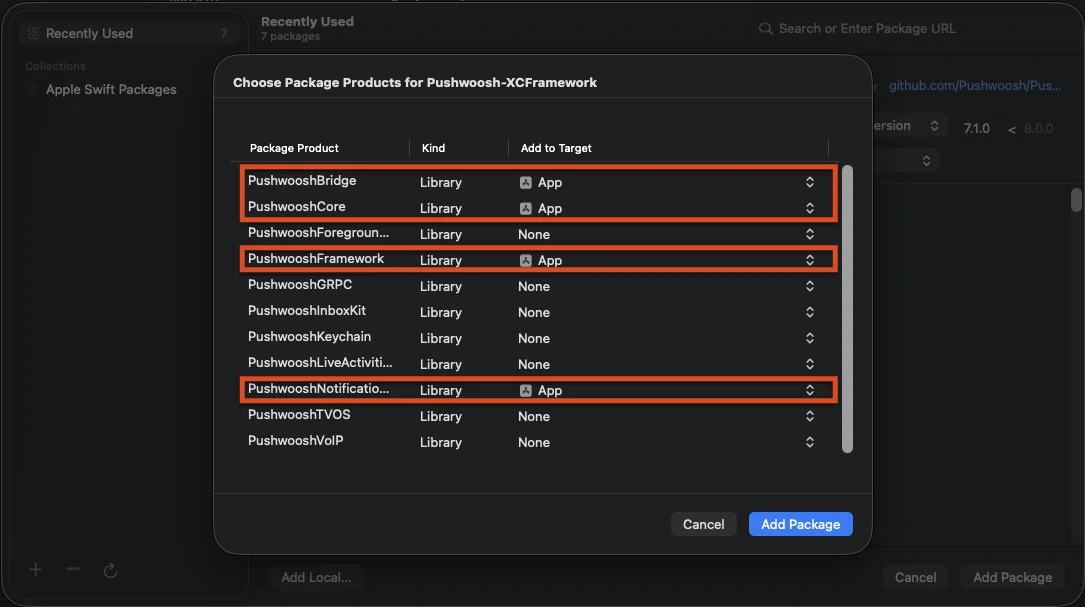This screenshot has height=607, width=1085.
Task: Click dimmed Add Package in background window
Action: click(1012, 577)
